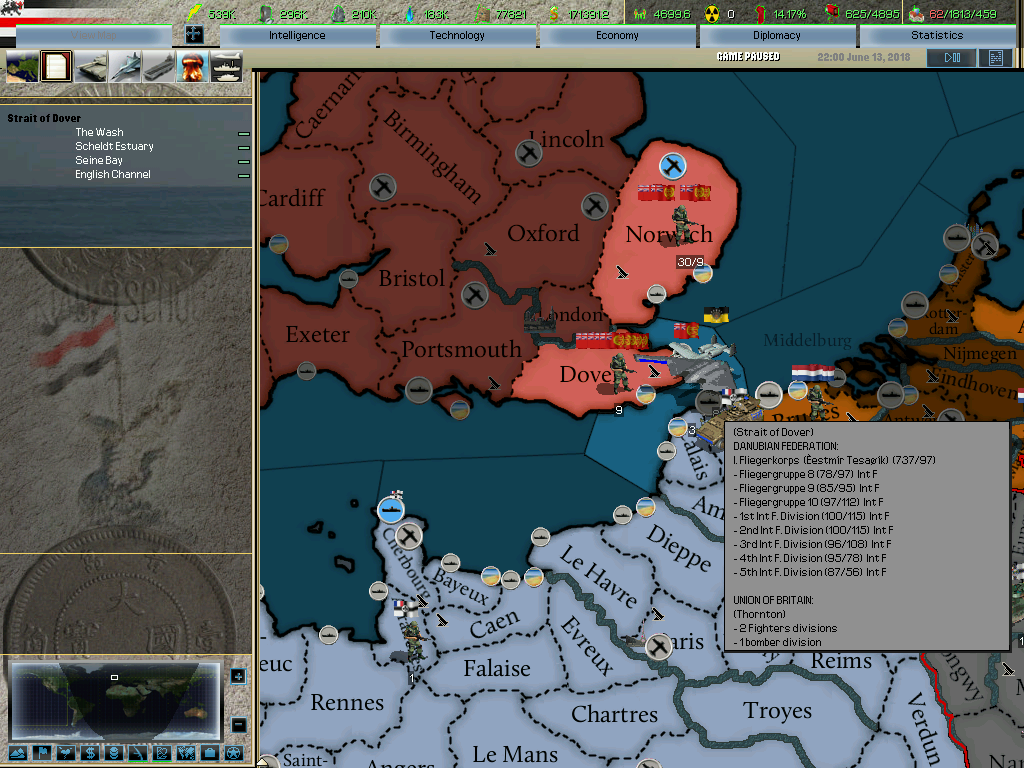Open the air units jet icon

point(126,67)
